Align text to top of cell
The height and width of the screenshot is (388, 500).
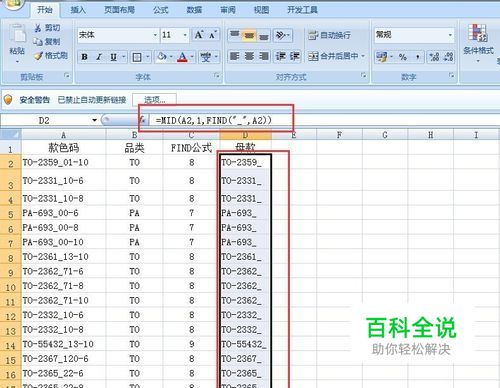pyautogui.click(x=235, y=35)
